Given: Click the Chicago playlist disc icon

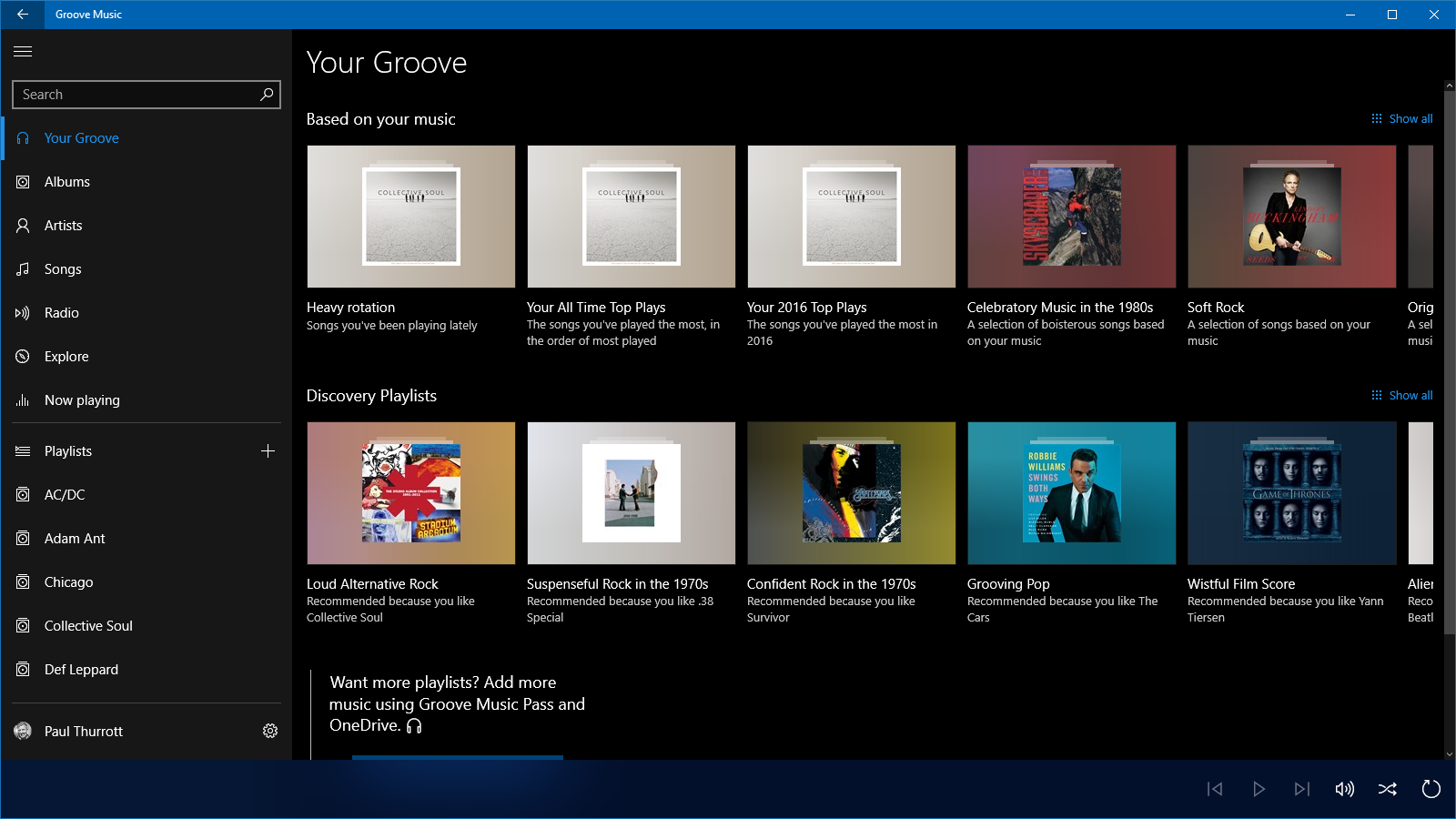Looking at the screenshot, I should click(23, 582).
